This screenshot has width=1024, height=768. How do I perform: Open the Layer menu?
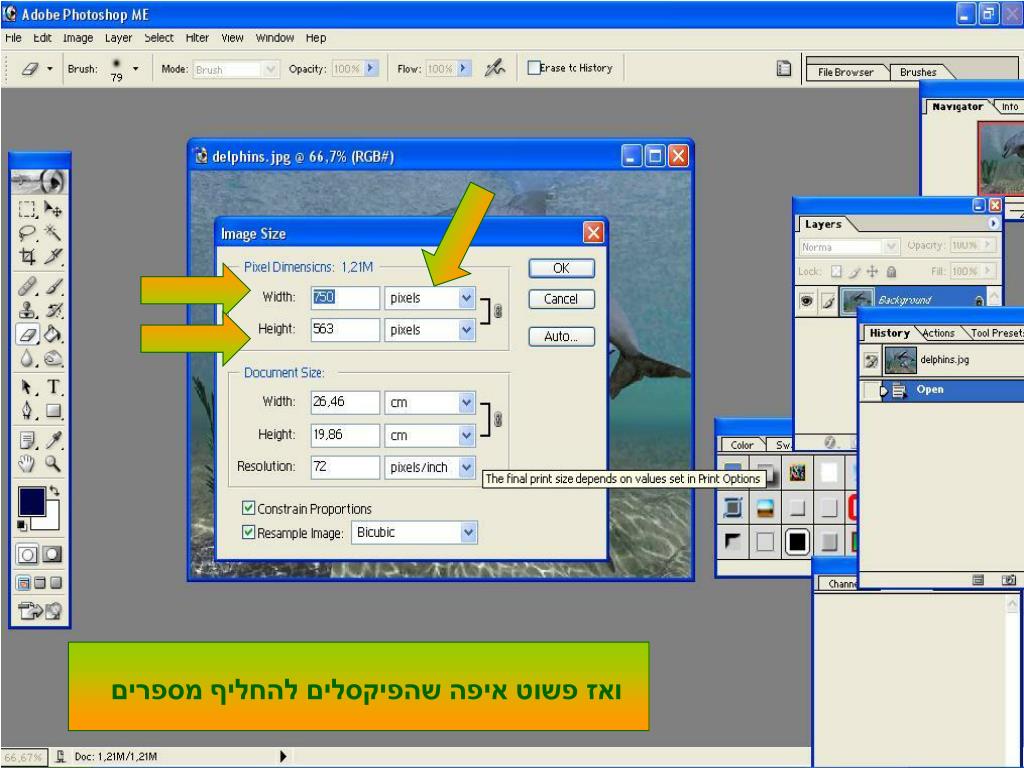[x=118, y=38]
